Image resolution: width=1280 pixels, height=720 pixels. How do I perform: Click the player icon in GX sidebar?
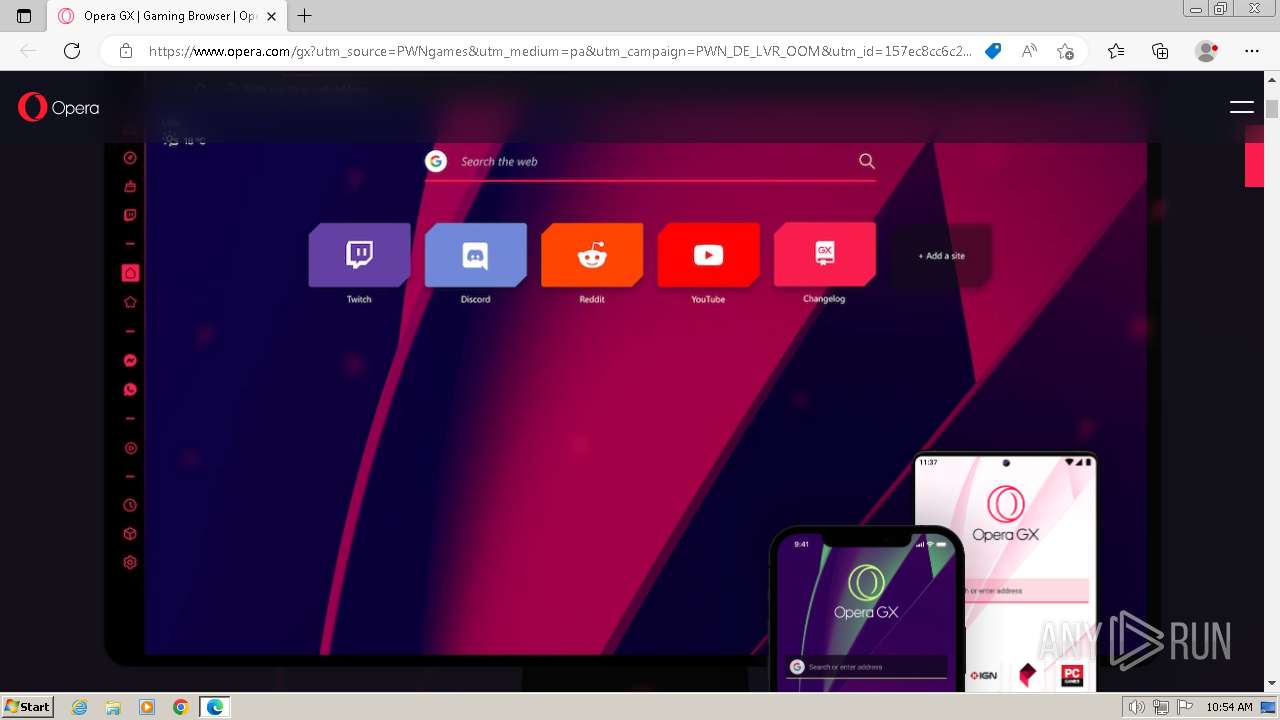click(130, 448)
